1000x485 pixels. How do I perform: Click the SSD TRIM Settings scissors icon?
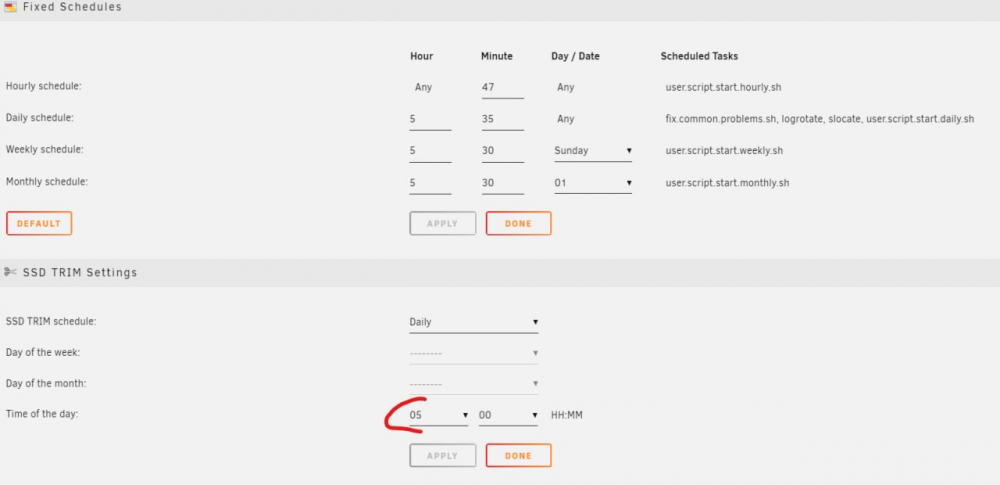point(10,272)
